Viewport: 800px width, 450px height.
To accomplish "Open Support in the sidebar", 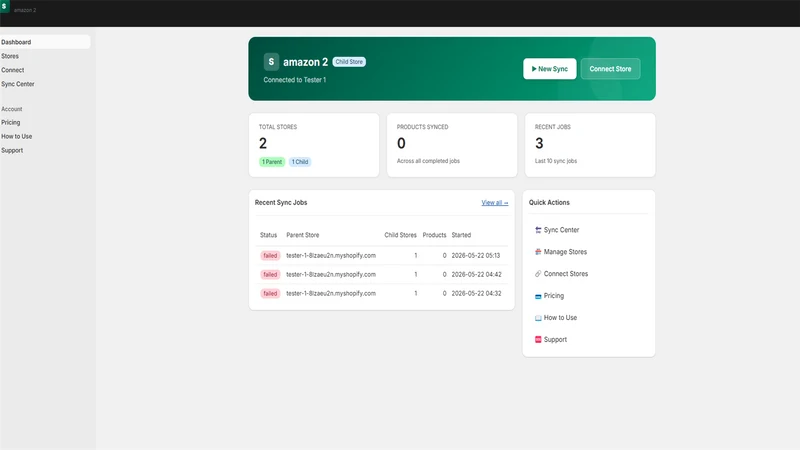I will (x=12, y=151).
